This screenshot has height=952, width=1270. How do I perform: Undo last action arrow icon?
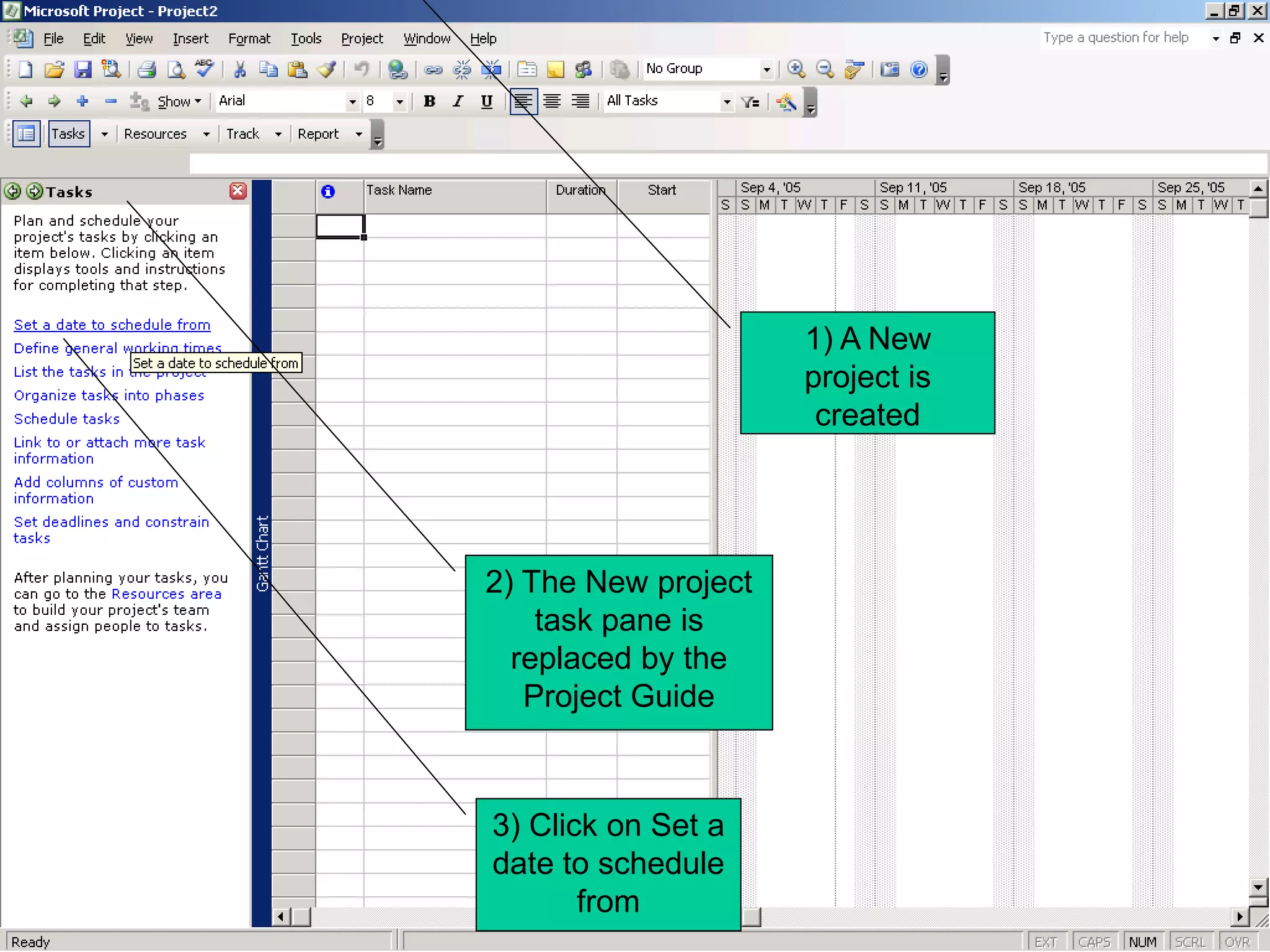pyautogui.click(x=362, y=69)
